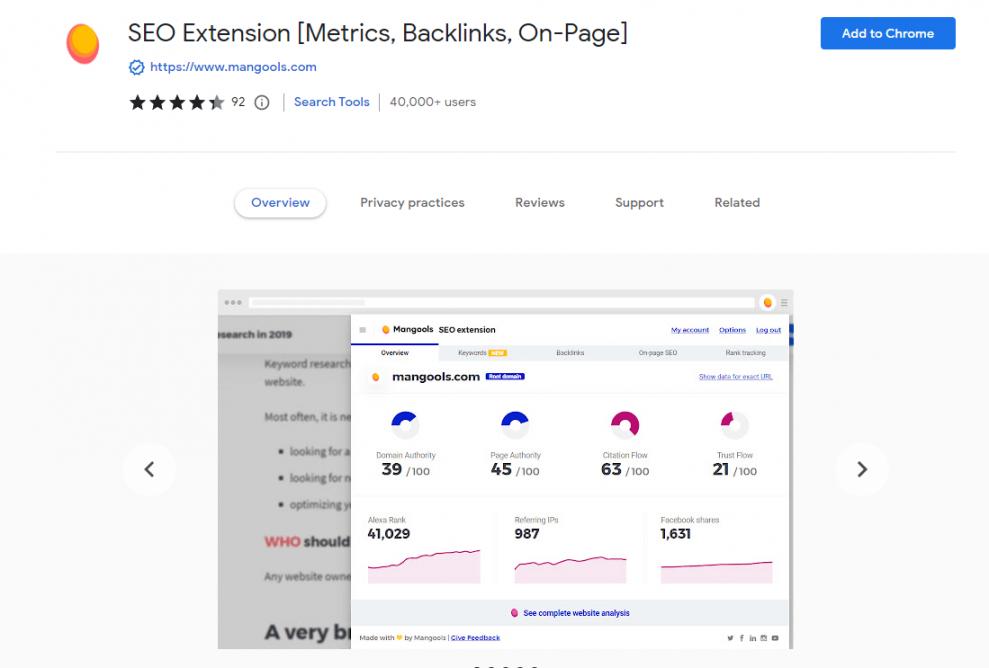The width and height of the screenshot is (989, 668).
Task: Click the Domain Authority donut chart
Action: click(405, 425)
